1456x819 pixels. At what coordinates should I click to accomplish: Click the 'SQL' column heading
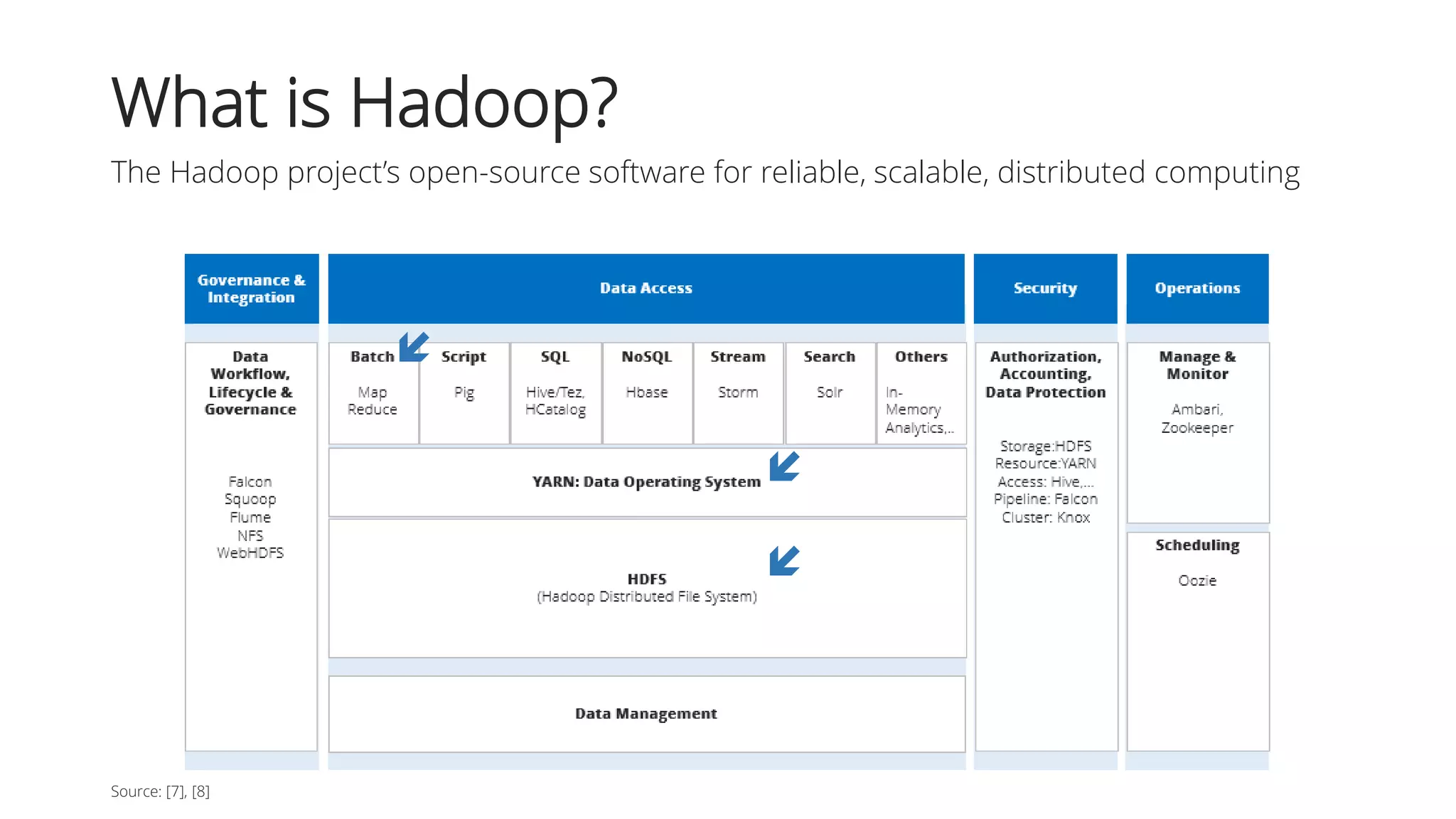[x=555, y=357]
